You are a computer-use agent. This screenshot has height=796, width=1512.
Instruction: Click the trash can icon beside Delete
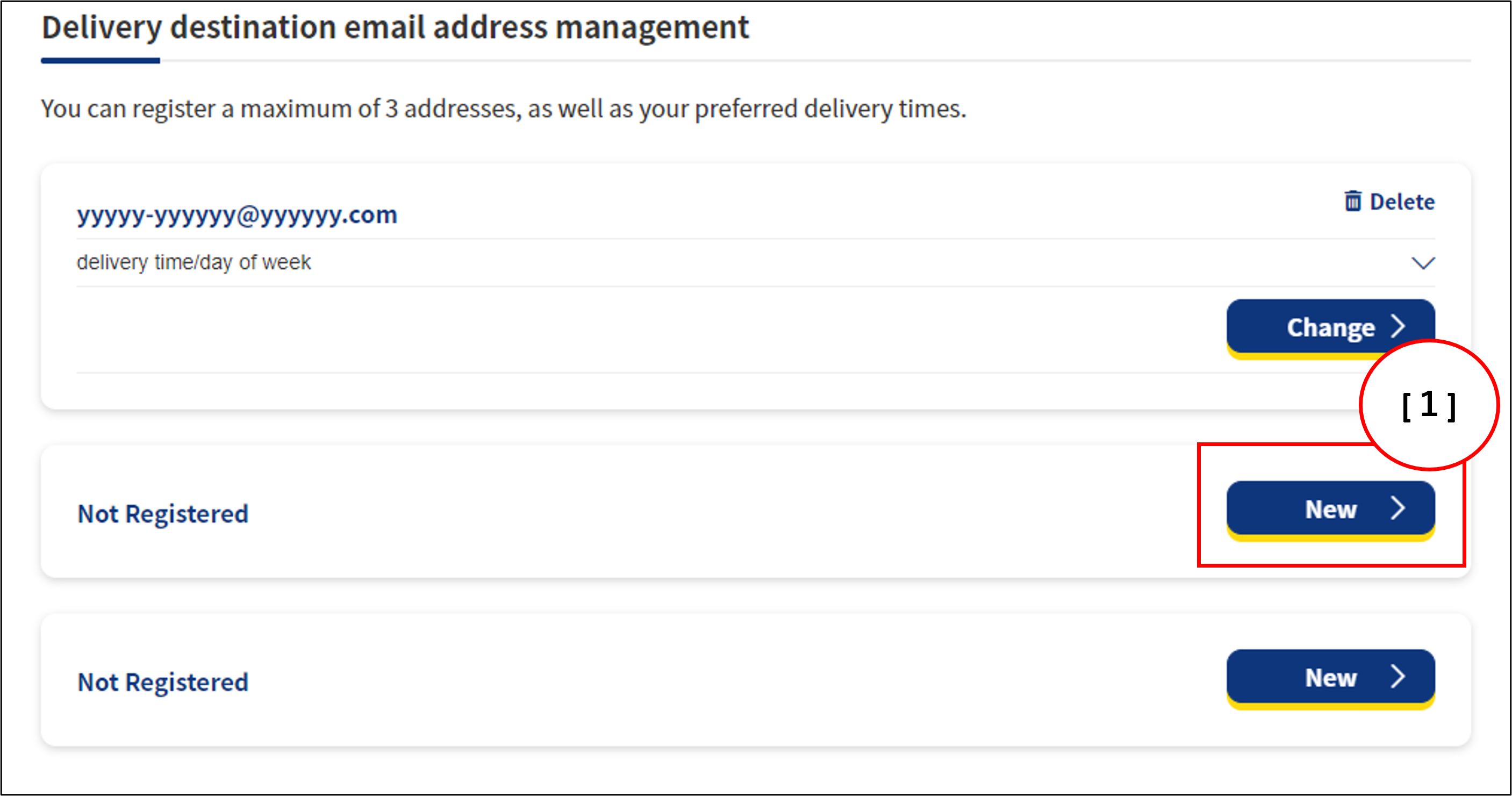click(1352, 202)
